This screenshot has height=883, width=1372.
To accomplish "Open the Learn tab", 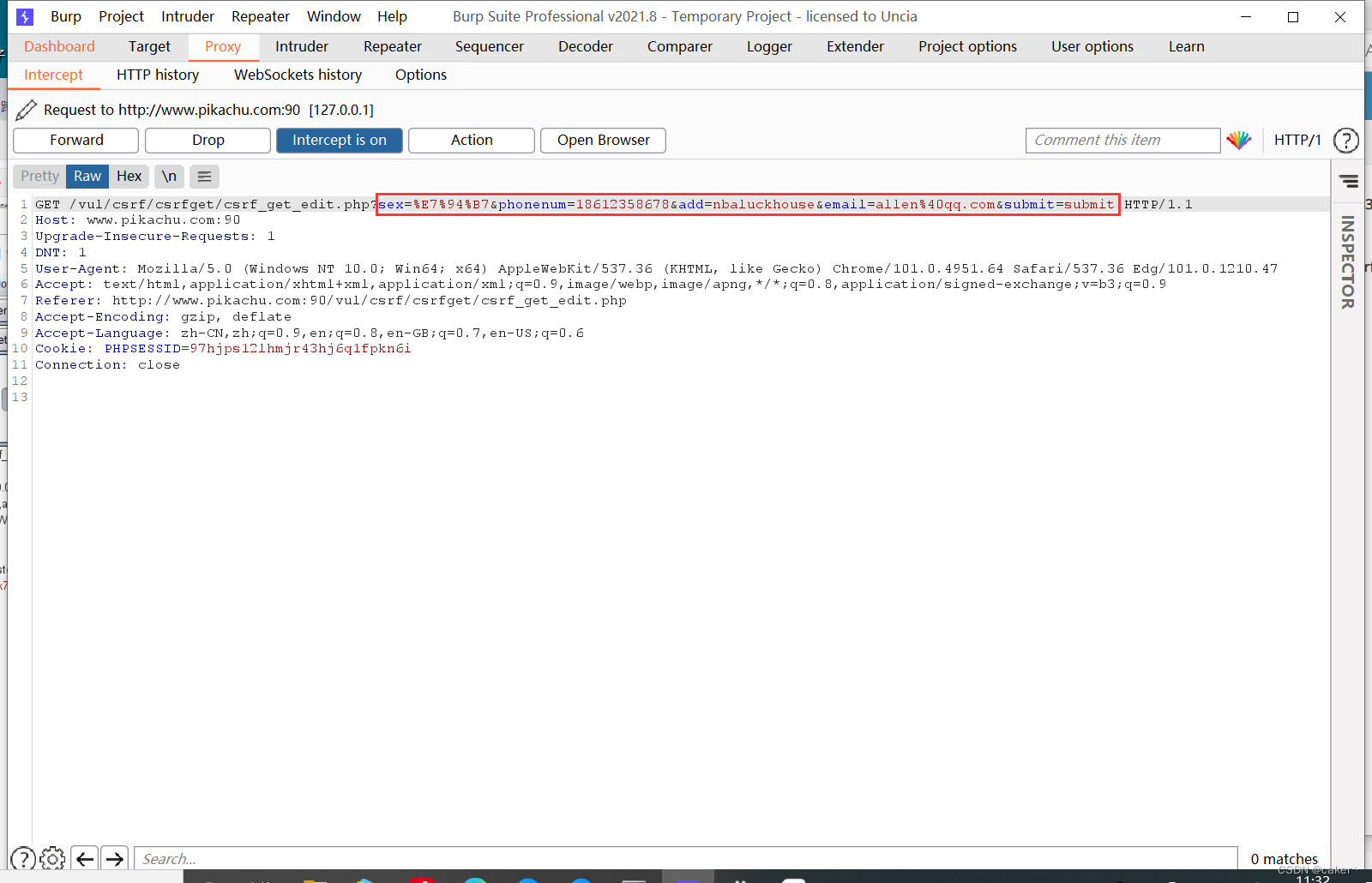I will (x=1186, y=47).
